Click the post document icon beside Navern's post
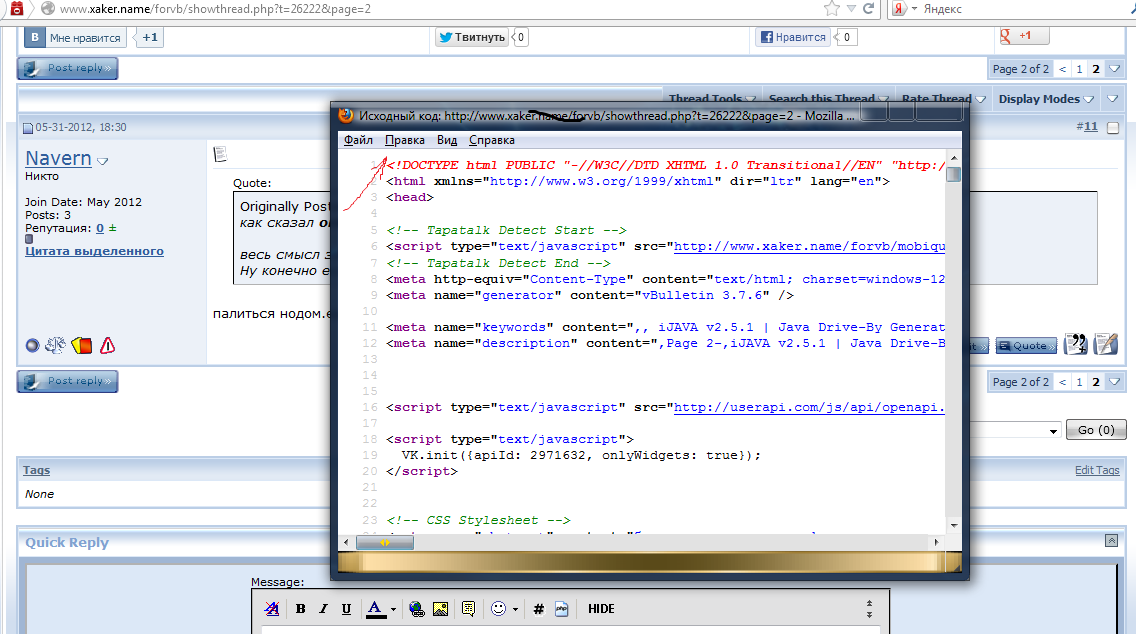 point(220,154)
